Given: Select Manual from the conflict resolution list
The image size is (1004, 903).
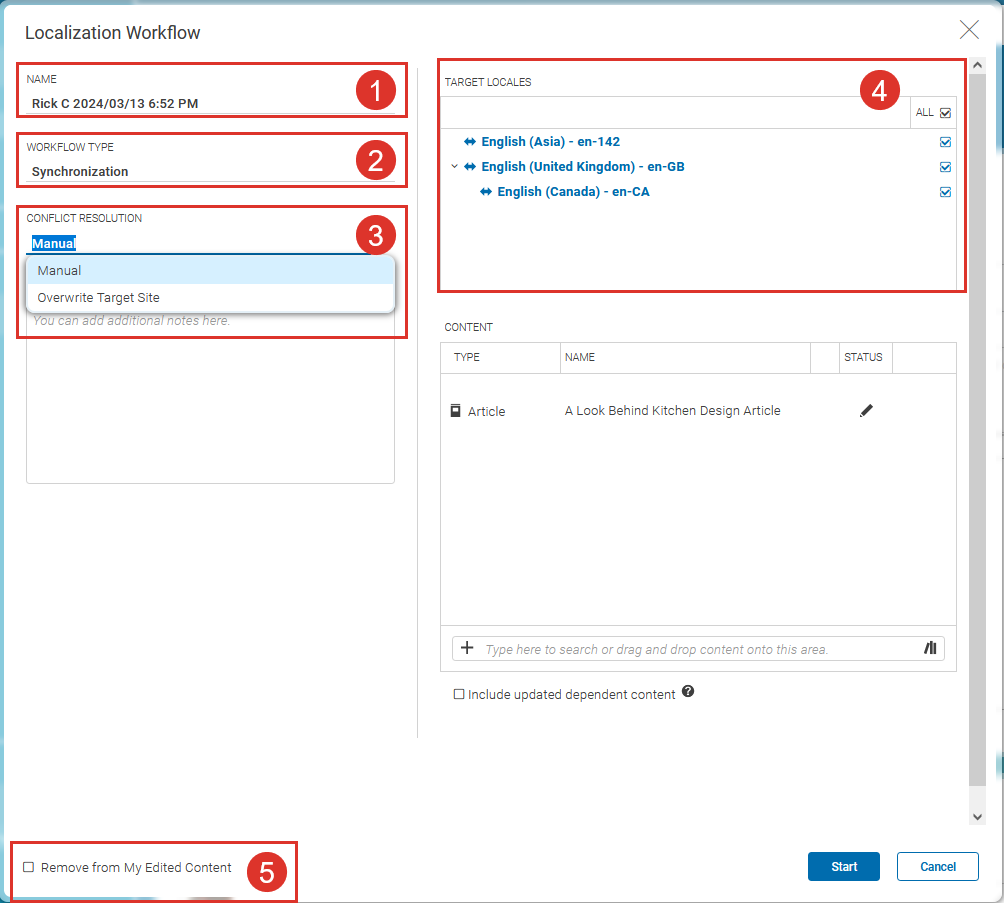Looking at the screenshot, I should pyautogui.click(x=59, y=270).
